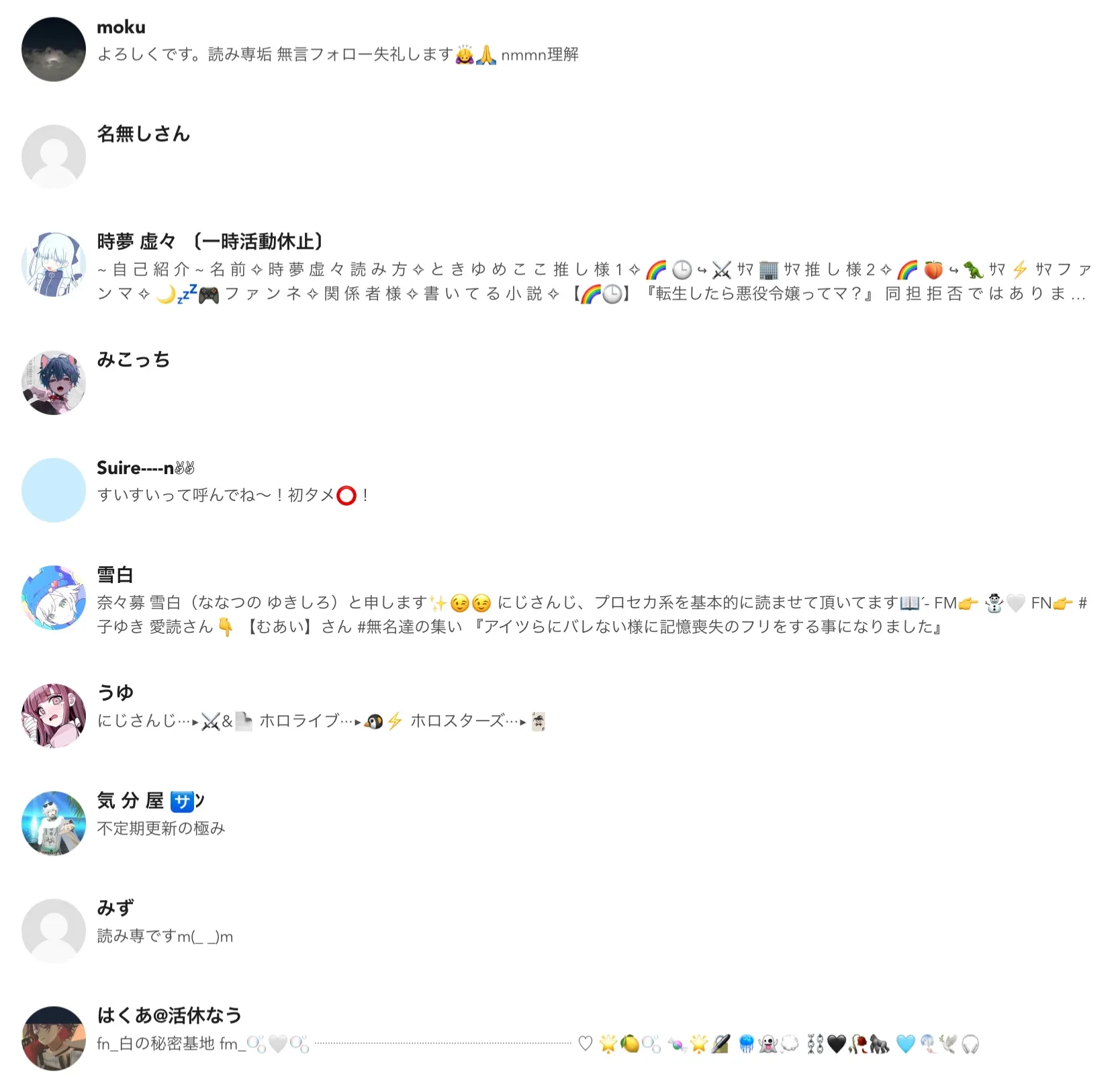Open 時夢 虚々 white-haired anime avatar
1120x1090 pixels.
point(54,265)
